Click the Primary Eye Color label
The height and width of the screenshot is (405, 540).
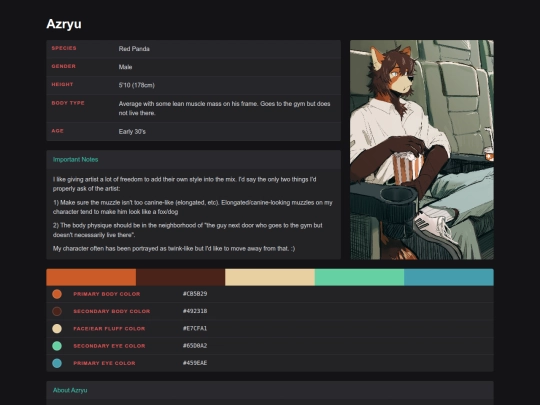(104, 363)
